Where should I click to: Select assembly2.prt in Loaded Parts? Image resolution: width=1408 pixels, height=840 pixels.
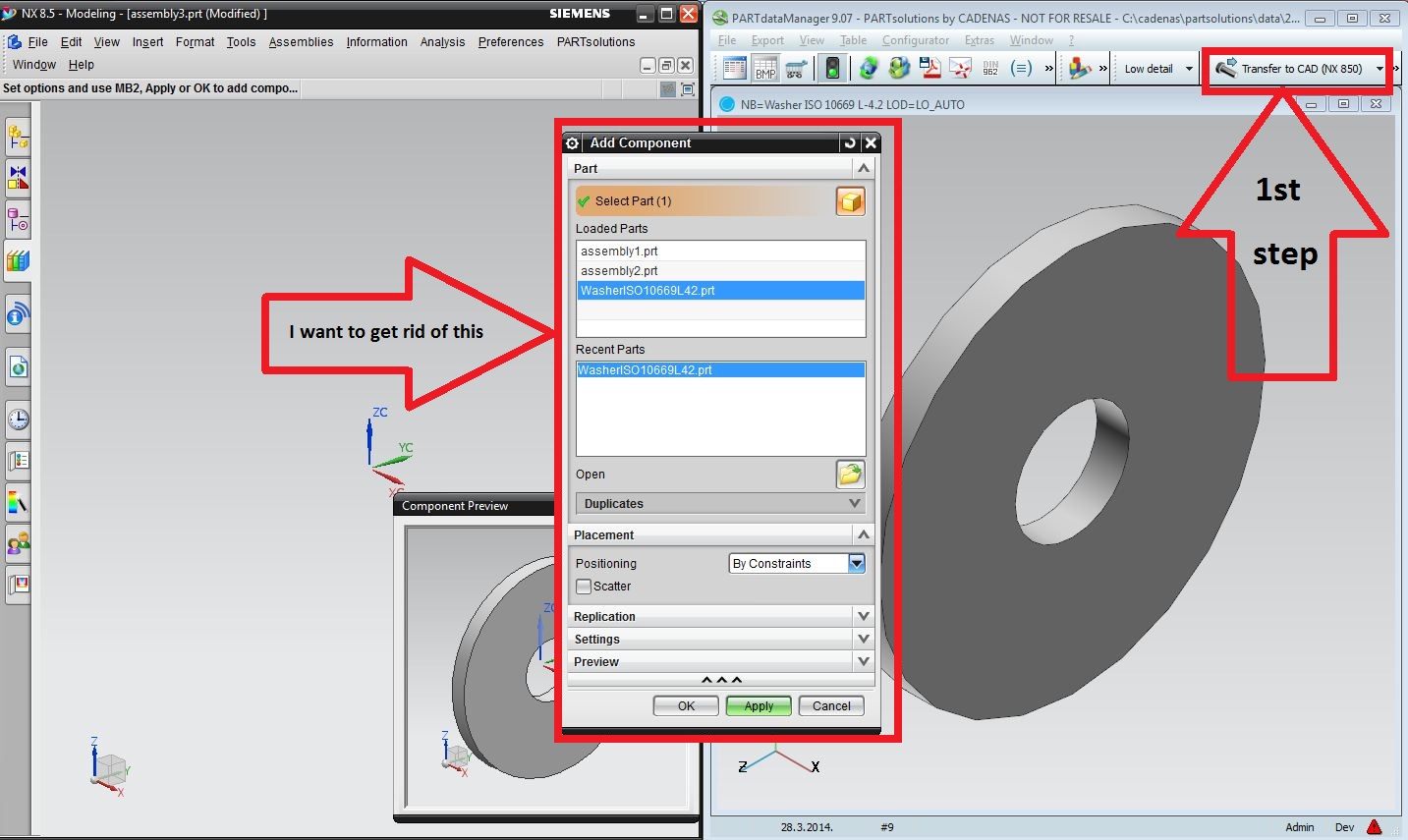point(721,271)
